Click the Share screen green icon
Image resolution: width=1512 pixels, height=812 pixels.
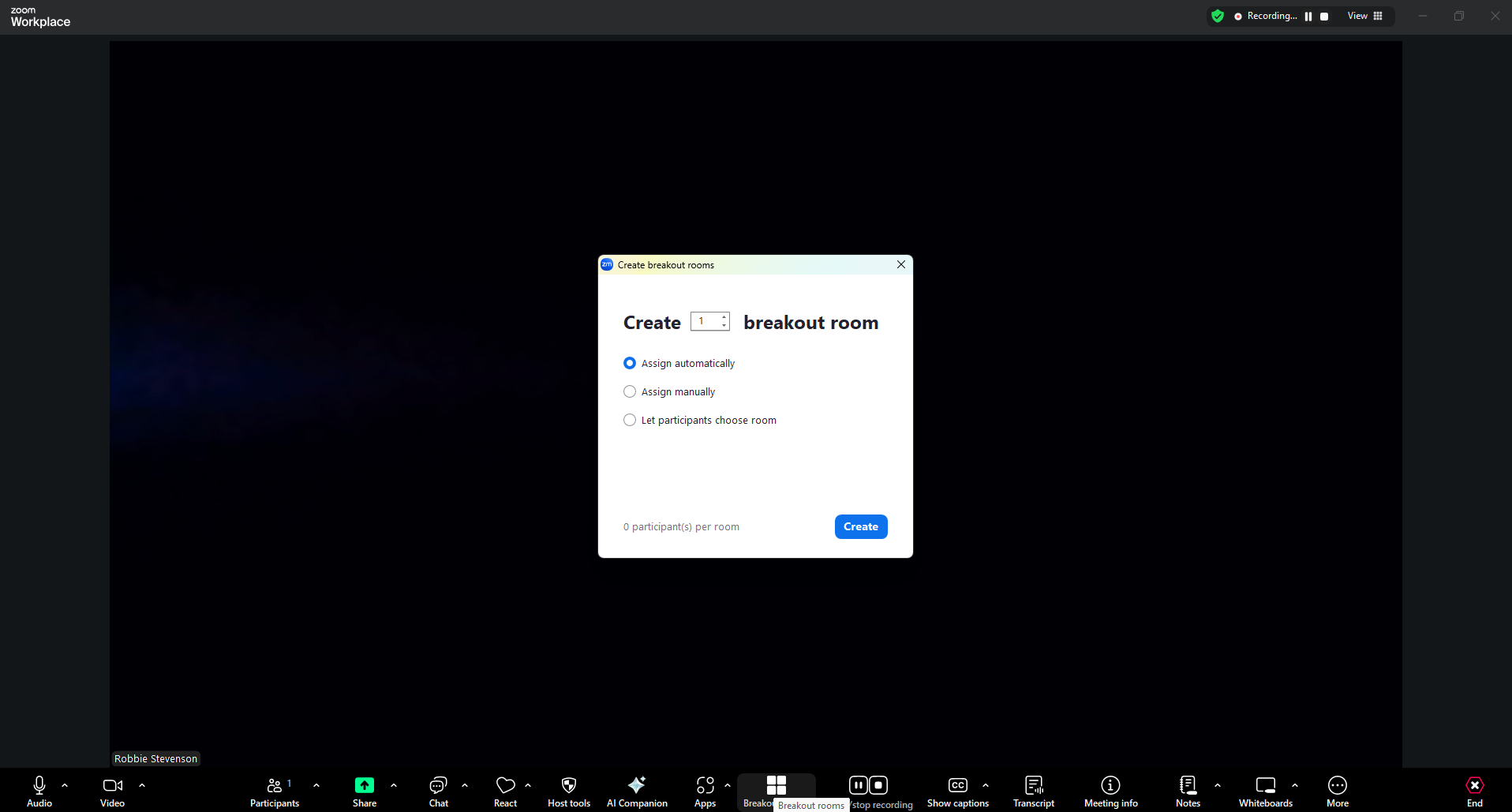tap(364, 785)
